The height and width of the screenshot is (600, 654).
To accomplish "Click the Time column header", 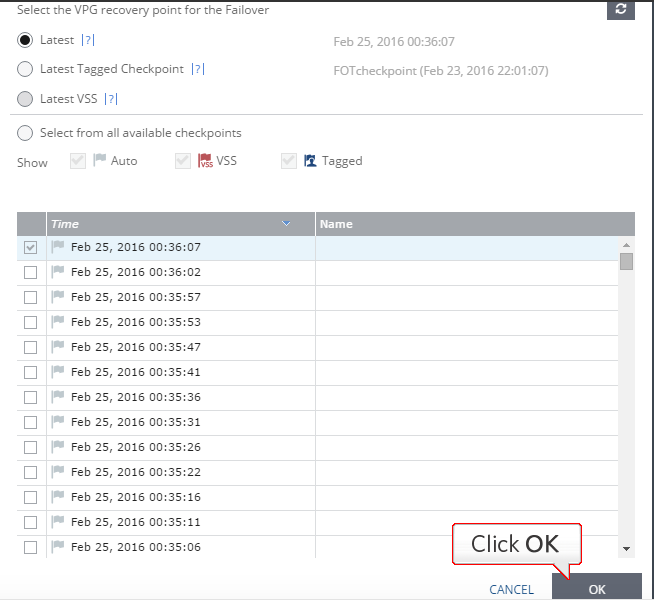I will click(x=66, y=224).
